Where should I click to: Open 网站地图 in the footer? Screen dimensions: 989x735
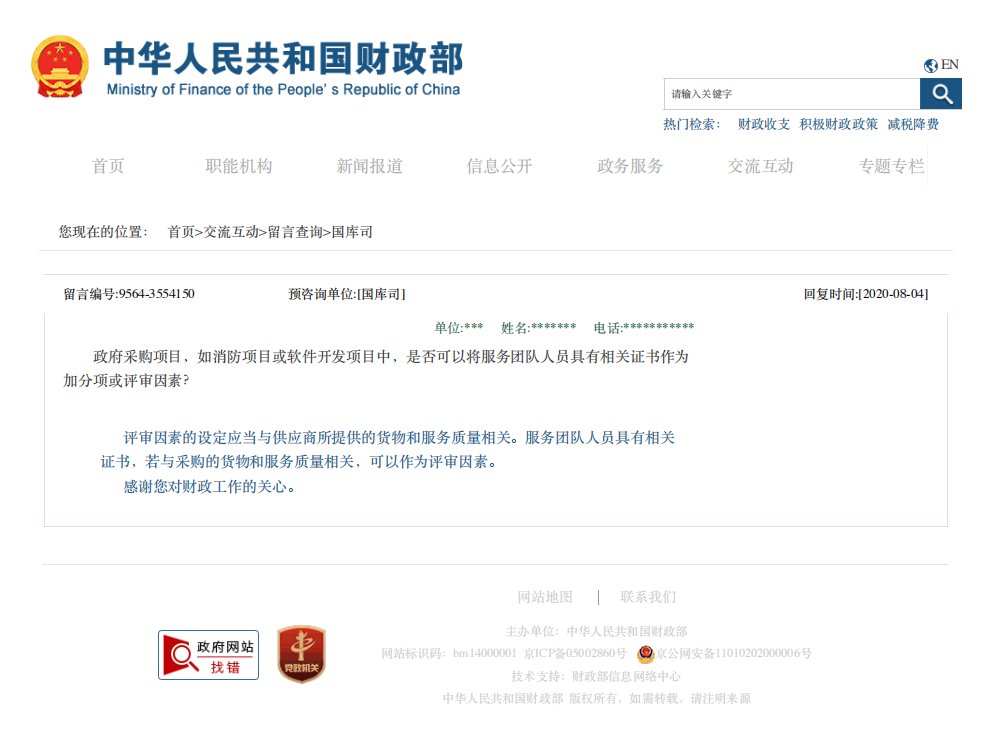[544, 596]
